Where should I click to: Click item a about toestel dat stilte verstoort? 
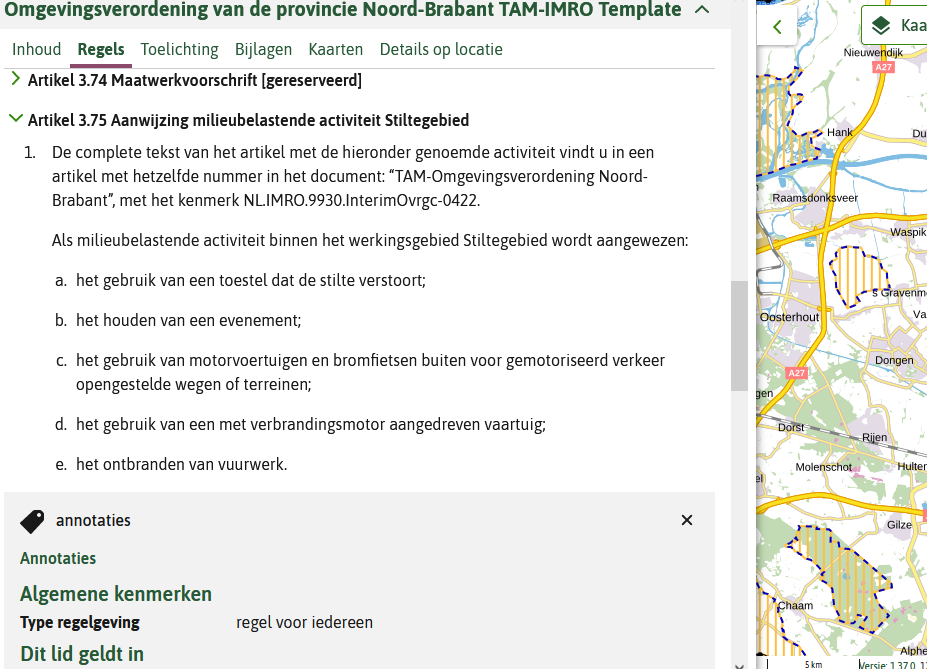coord(251,280)
